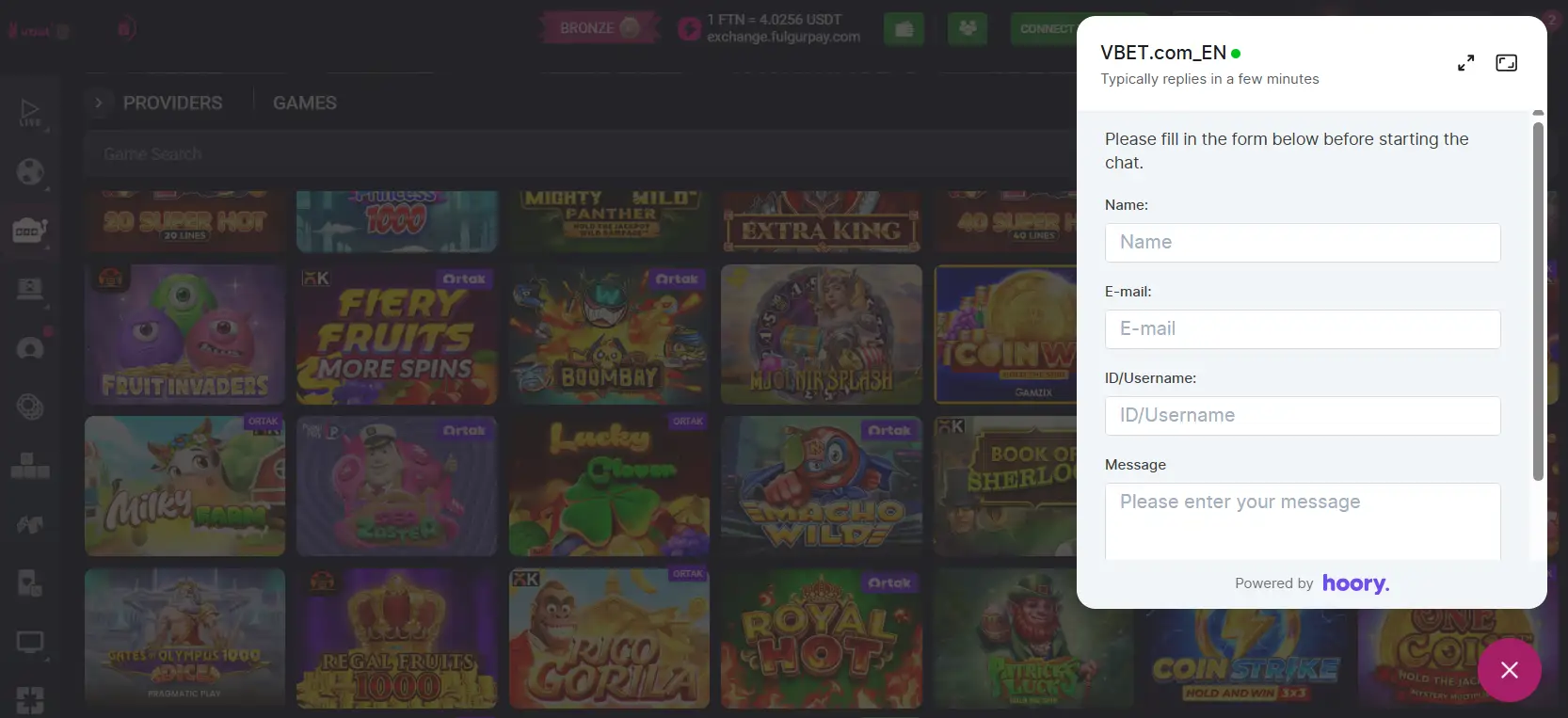Click the ID/Username text field

coord(1303,416)
